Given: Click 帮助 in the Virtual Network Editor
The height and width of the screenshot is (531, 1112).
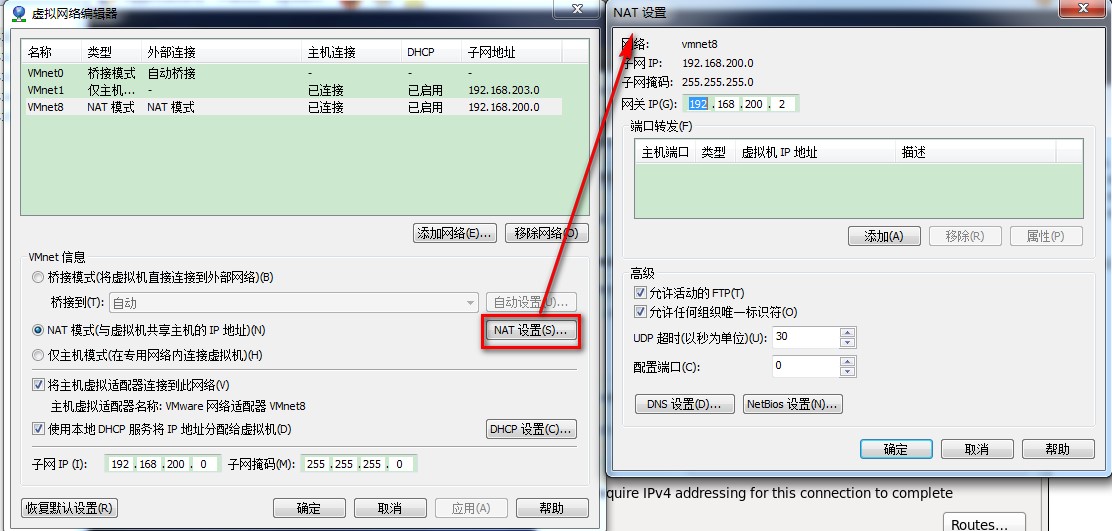Looking at the screenshot, I should point(552,508).
